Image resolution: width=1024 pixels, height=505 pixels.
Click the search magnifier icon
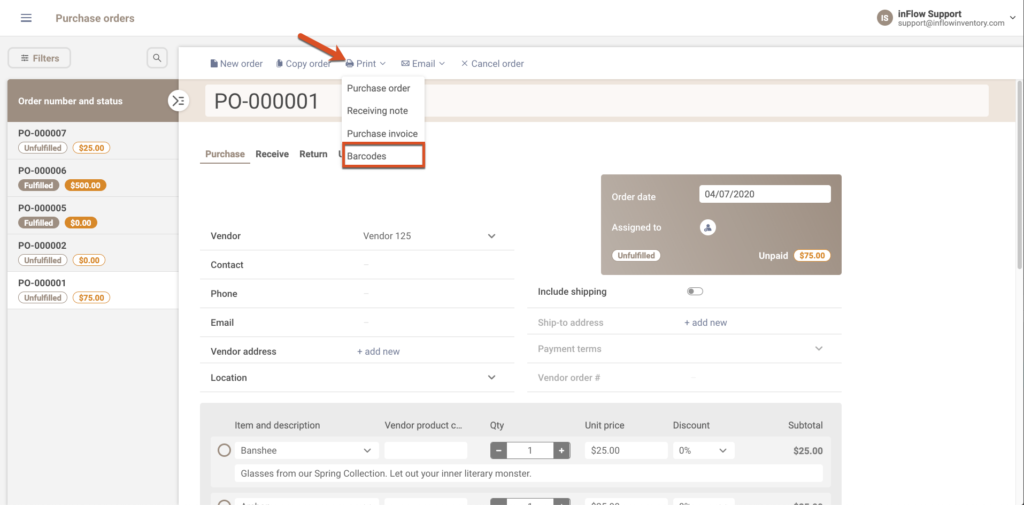157,58
